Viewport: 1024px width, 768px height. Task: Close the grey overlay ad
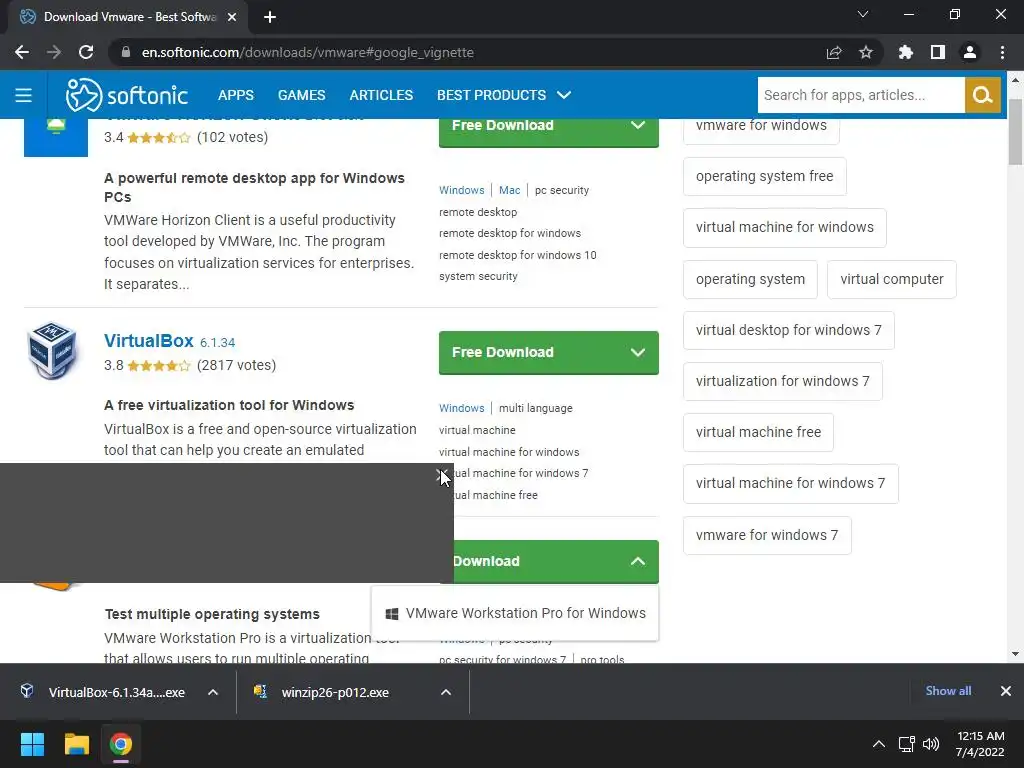coord(441,476)
